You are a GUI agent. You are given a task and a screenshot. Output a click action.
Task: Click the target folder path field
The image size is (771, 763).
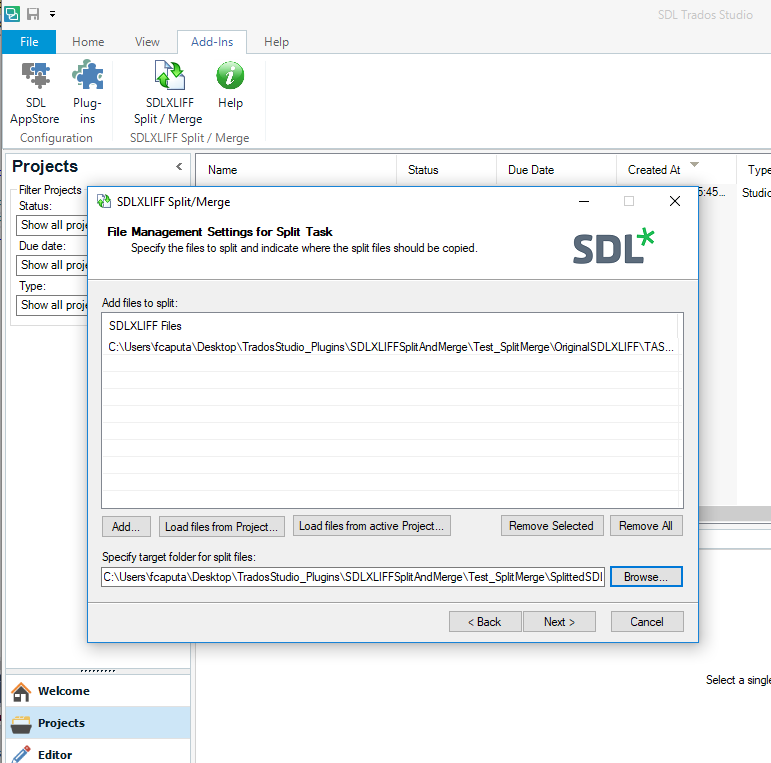click(x=353, y=577)
